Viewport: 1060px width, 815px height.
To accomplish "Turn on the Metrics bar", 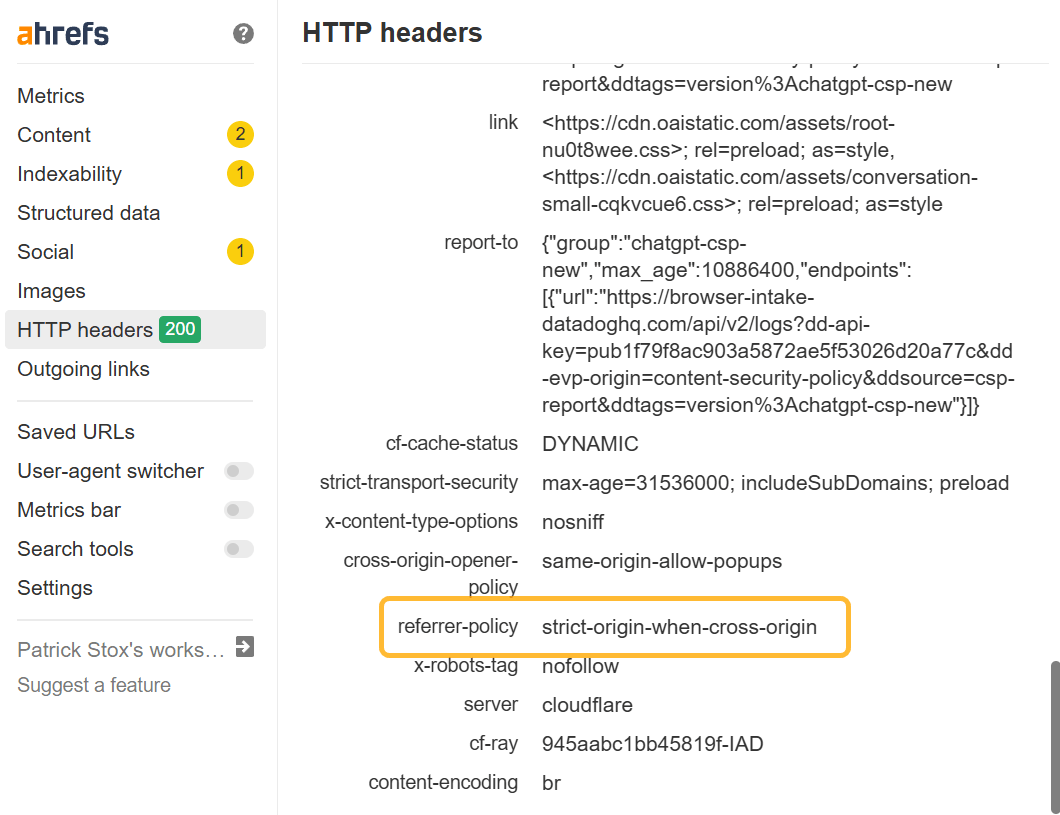I will coord(238,509).
